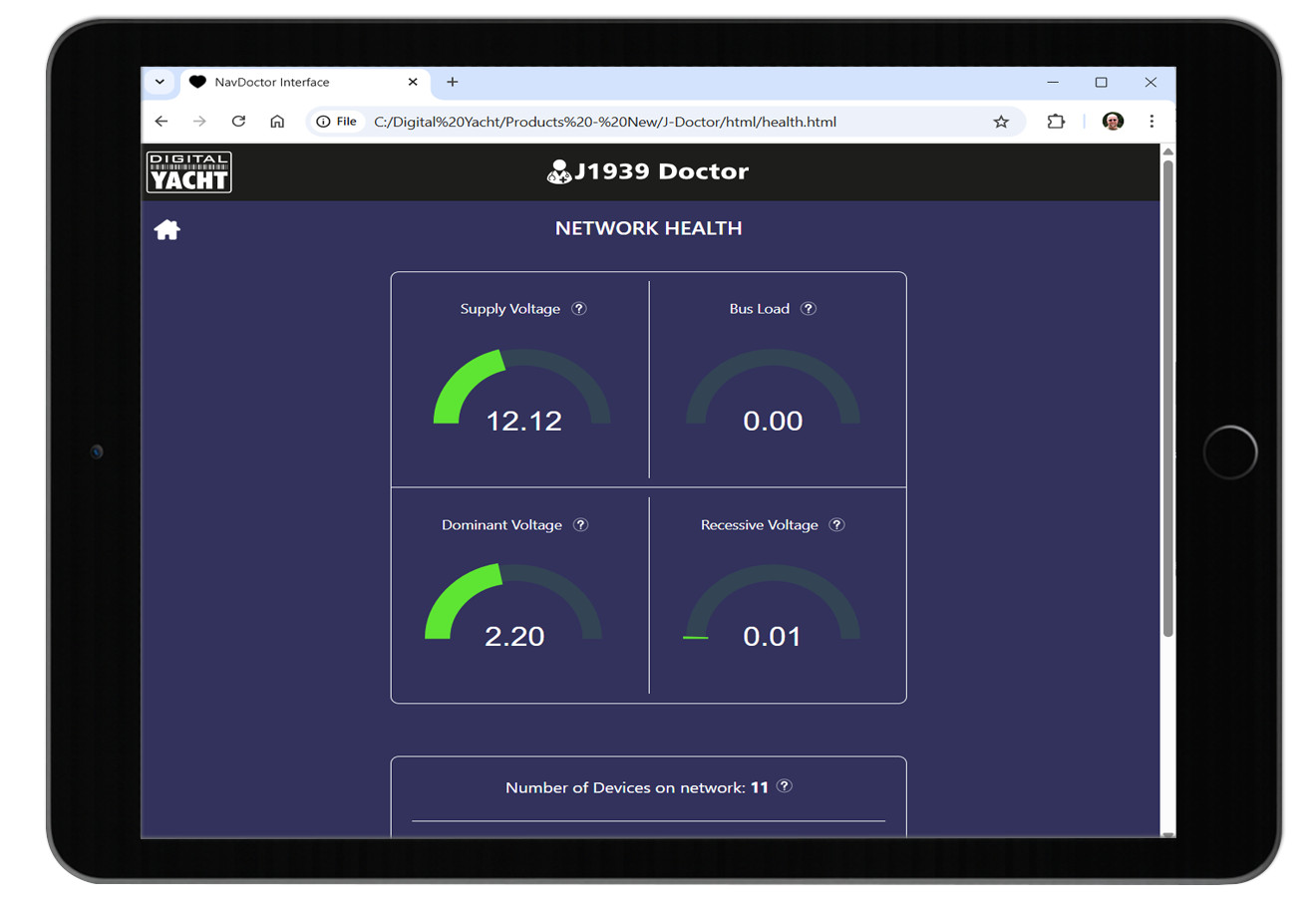1316x897 pixels.
Task: Go back to the previous page
Action: click(x=162, y=122)
